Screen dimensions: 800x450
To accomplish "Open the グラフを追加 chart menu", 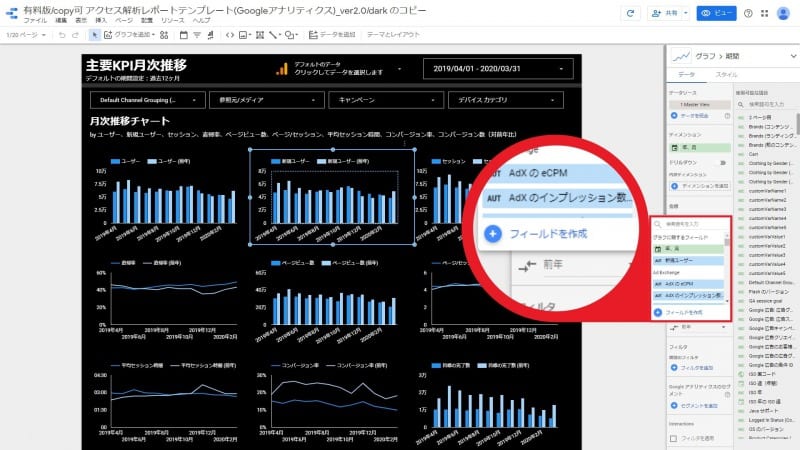I will tap(129, 35).
